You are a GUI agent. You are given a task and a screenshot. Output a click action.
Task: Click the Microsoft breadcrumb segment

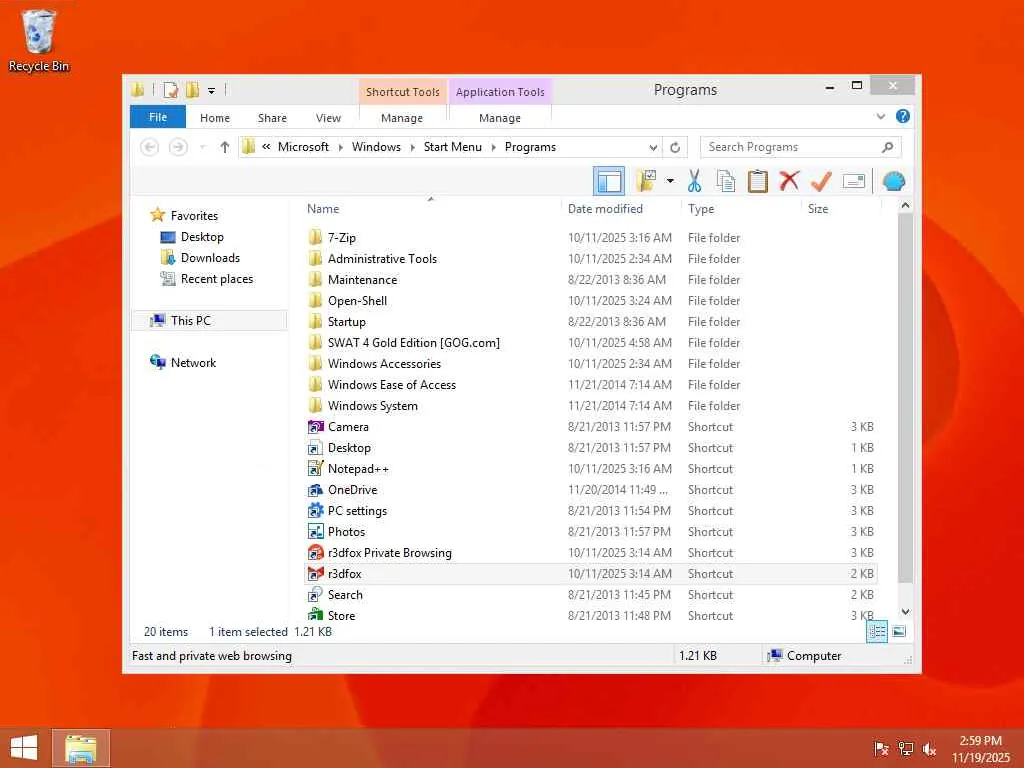coord(303,147)
